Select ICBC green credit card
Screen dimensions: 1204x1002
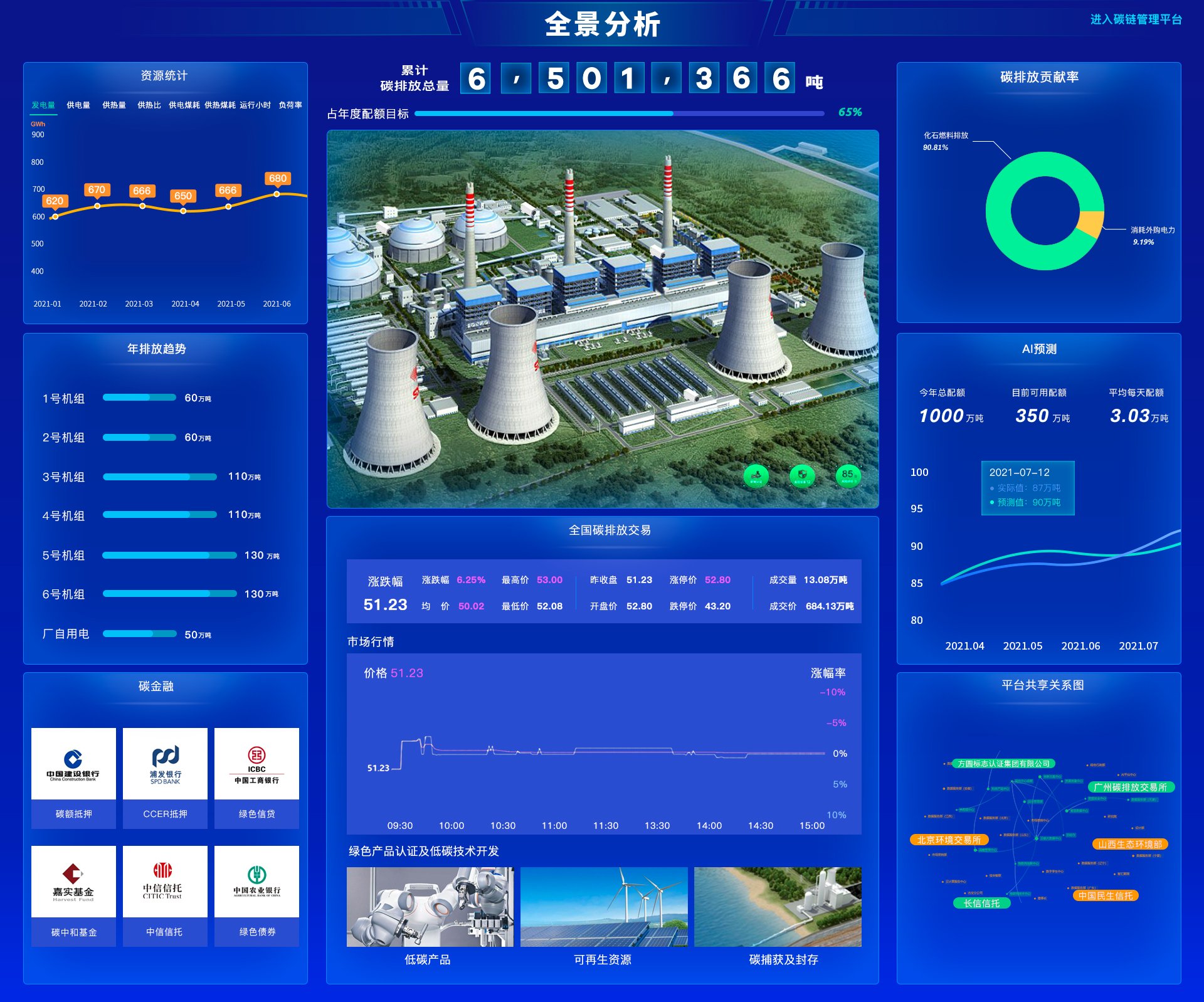point(256,778)
